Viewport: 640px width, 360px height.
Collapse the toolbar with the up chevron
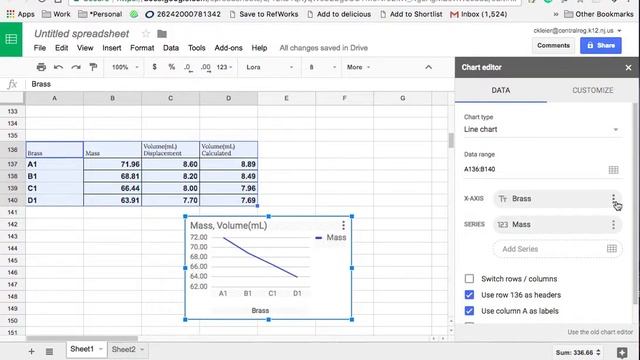click(x=428, y=67)
